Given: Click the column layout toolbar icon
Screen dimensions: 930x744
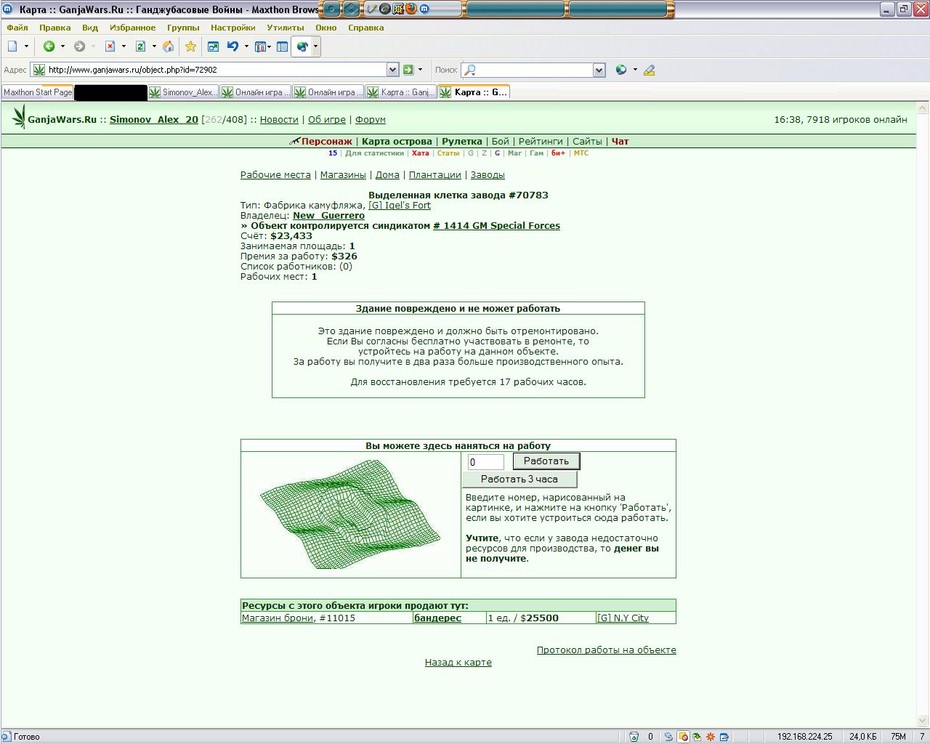Looking at the screenshot, I should click(260, 46).
